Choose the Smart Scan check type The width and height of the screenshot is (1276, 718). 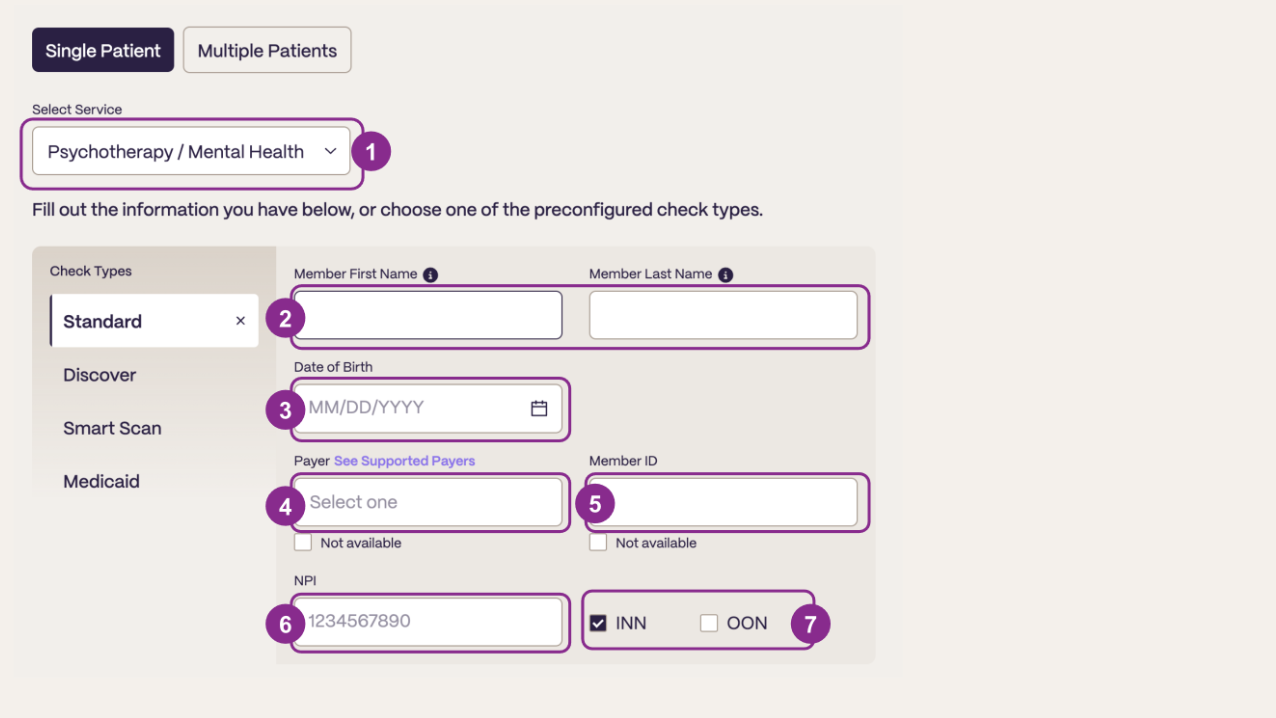click(x=112, y=428)
